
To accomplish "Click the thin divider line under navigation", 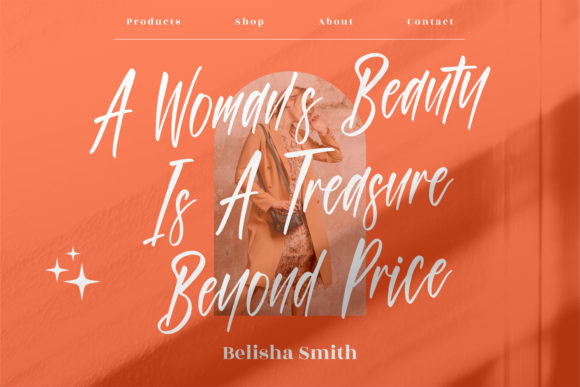I will [x=290, y=39].
